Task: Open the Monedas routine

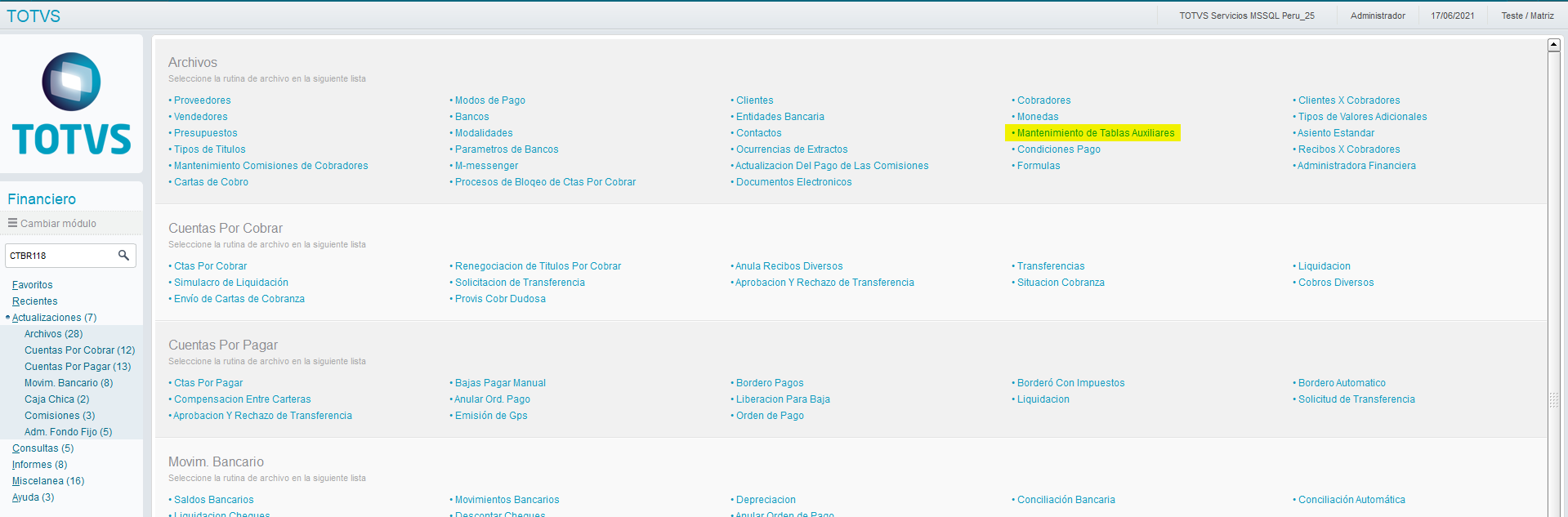Action: (x=1038, y=117)
